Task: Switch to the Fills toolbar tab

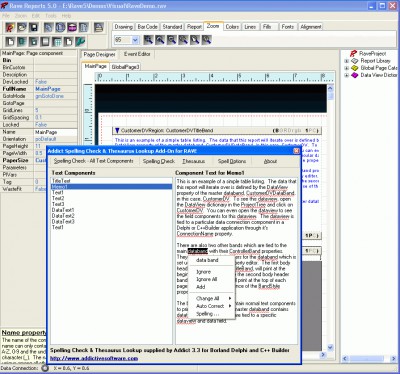Action: (x=267, y=27)
